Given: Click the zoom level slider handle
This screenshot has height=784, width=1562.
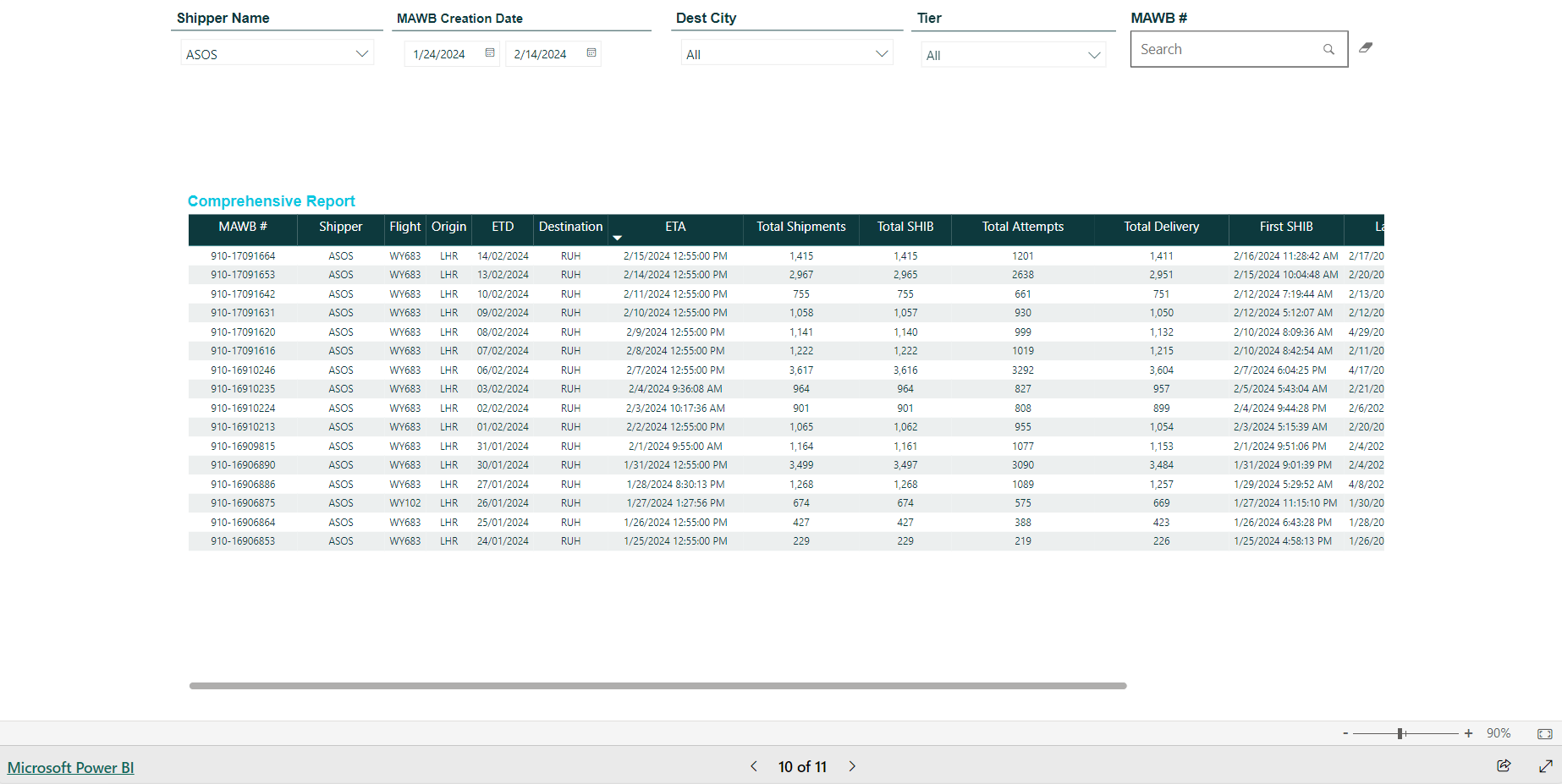Looking at the screenshot, I should point(1400,733).
